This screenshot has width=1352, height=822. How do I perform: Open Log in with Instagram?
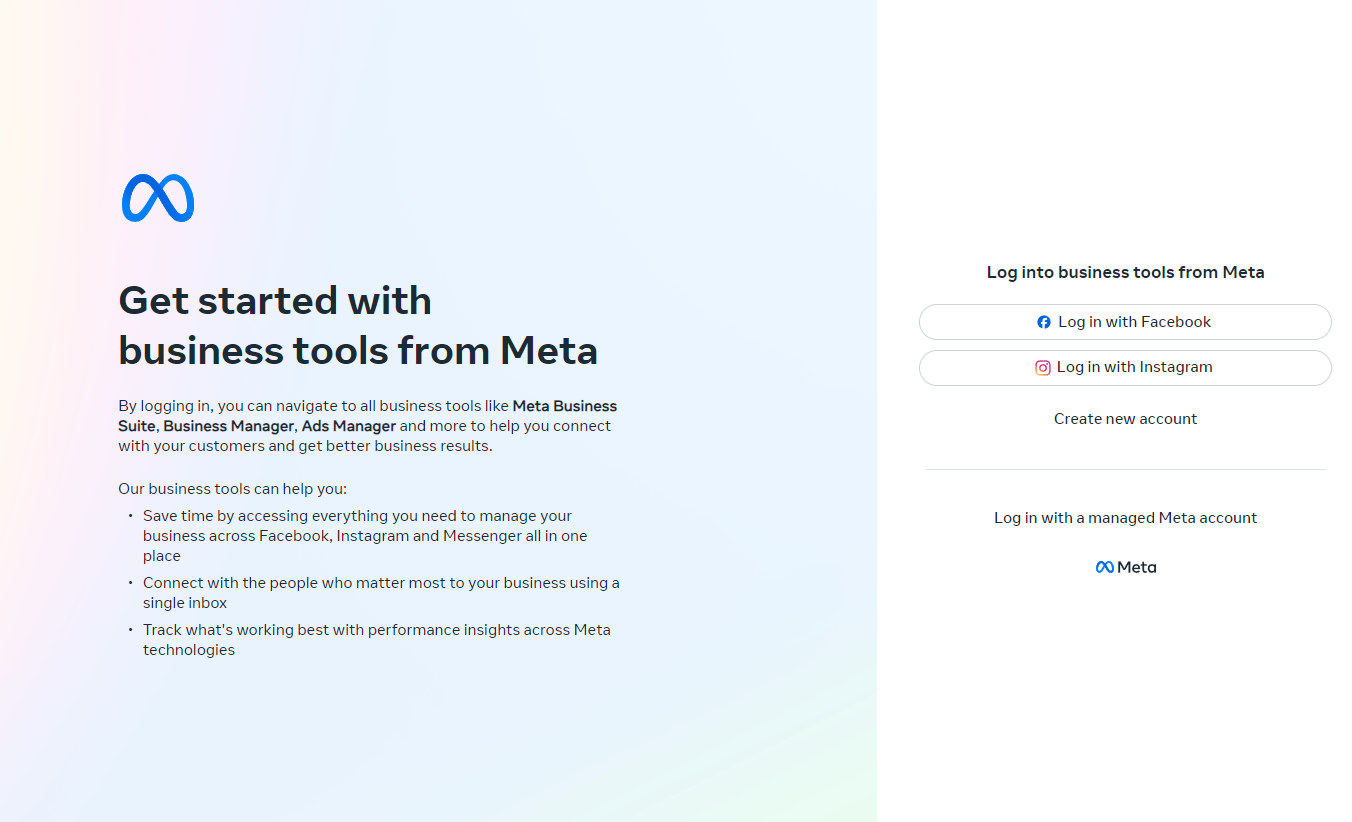coord(1125,367)
